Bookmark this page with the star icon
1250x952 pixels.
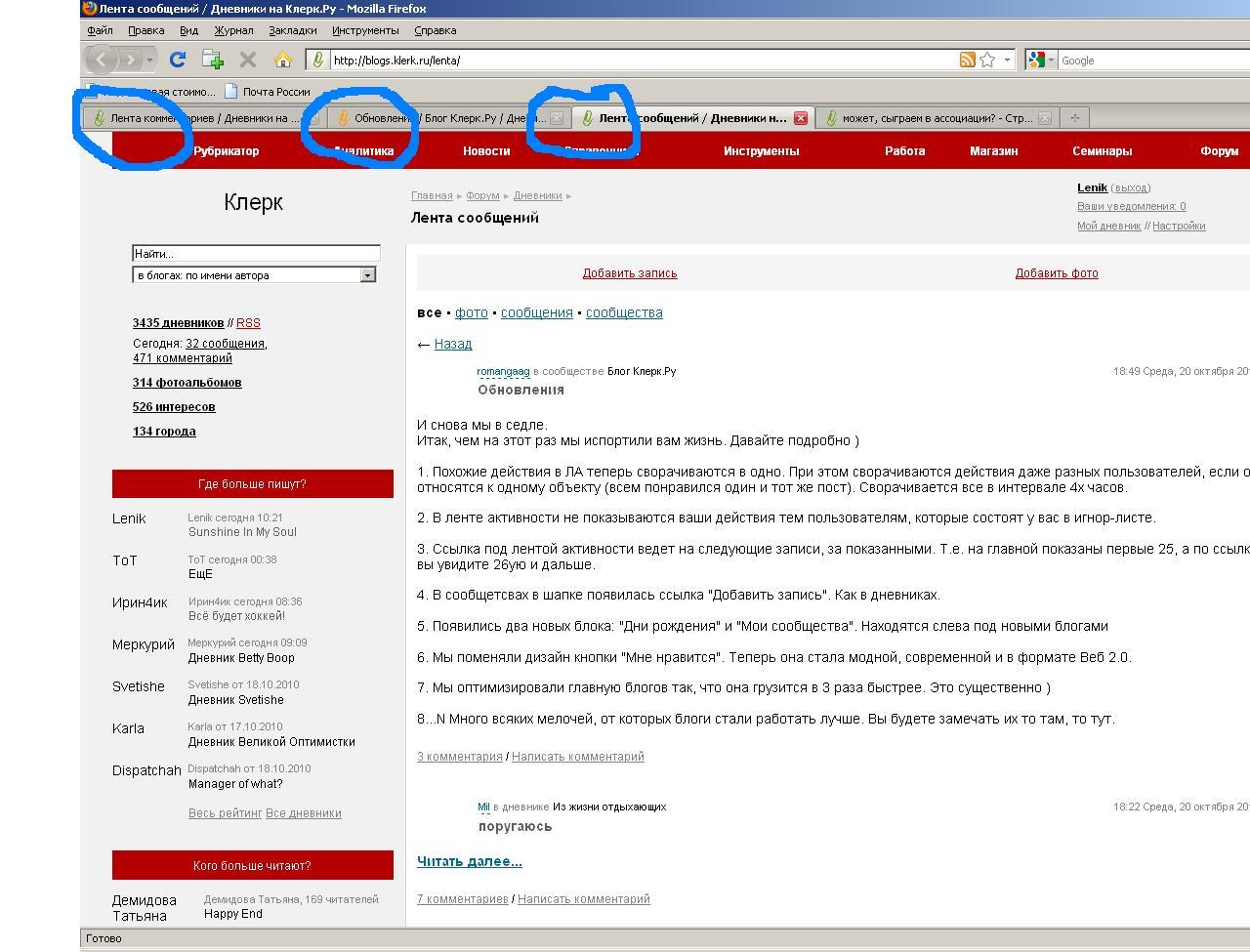pos(987,60)
